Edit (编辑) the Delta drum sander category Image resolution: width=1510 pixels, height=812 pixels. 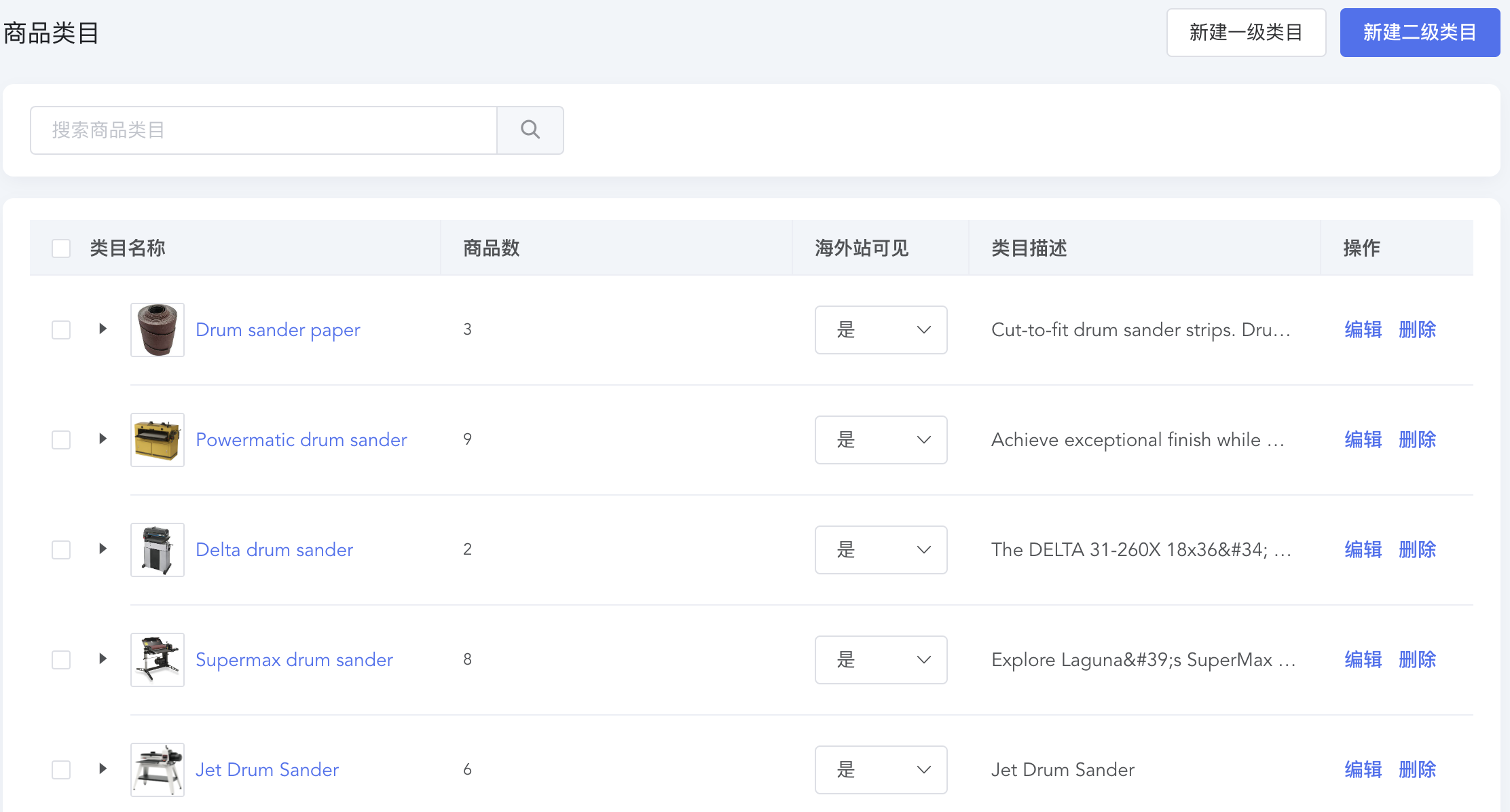(1363, 550)
